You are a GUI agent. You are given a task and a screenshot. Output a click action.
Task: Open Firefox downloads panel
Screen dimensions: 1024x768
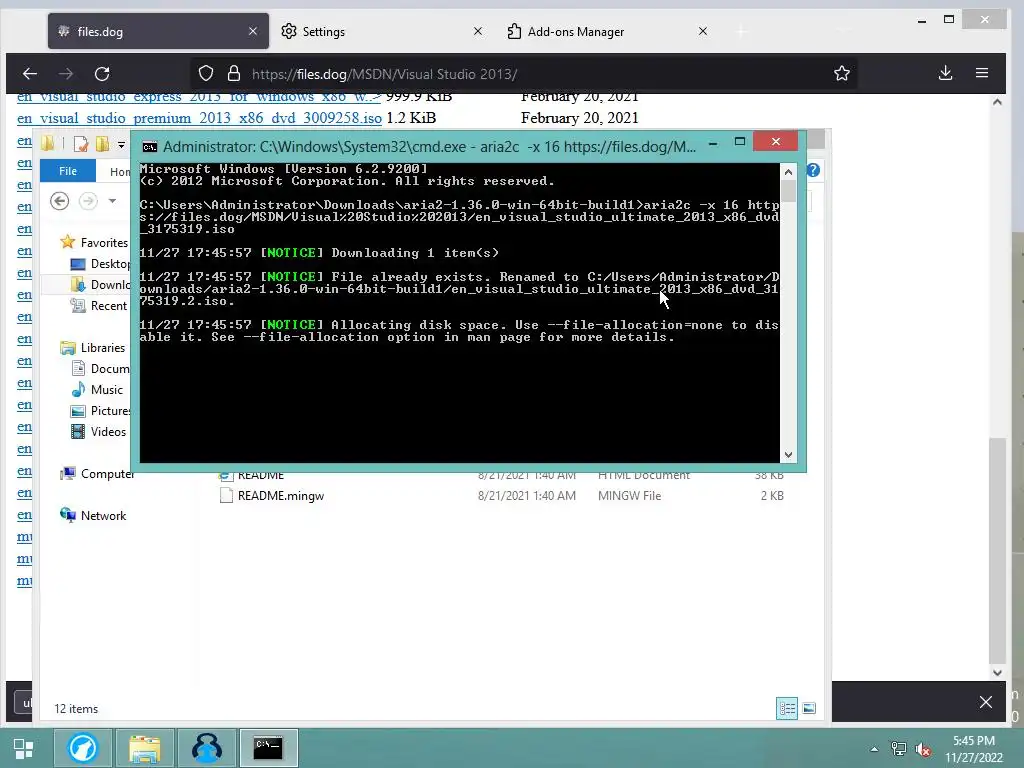(946, 73)
